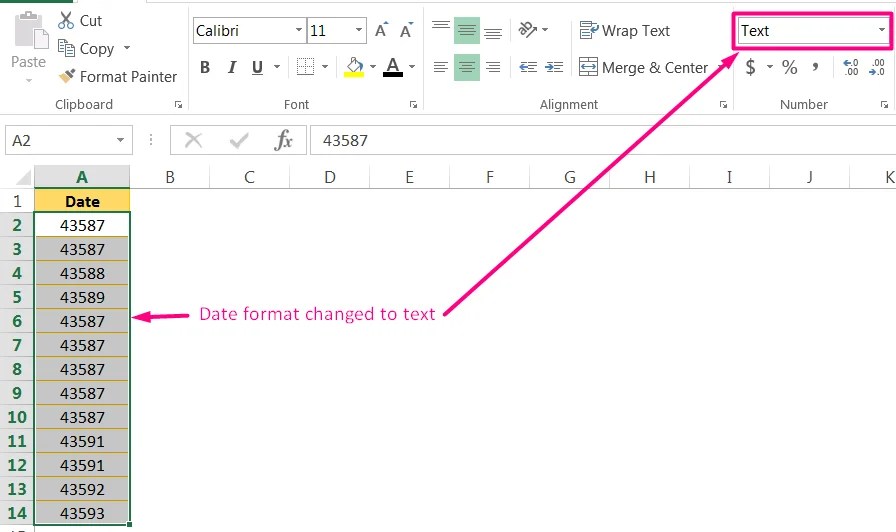Expand the Paste options arrow
Screen dimensions: 896x532
point(29,81)
